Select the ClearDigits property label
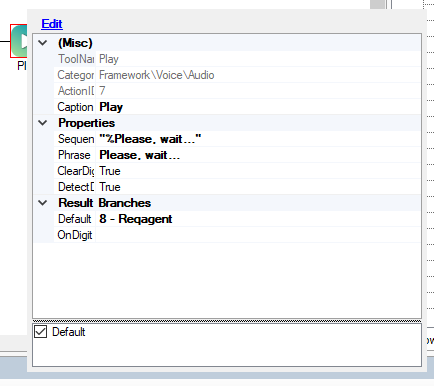Screen dimensions: 434x386 (75, 171)
